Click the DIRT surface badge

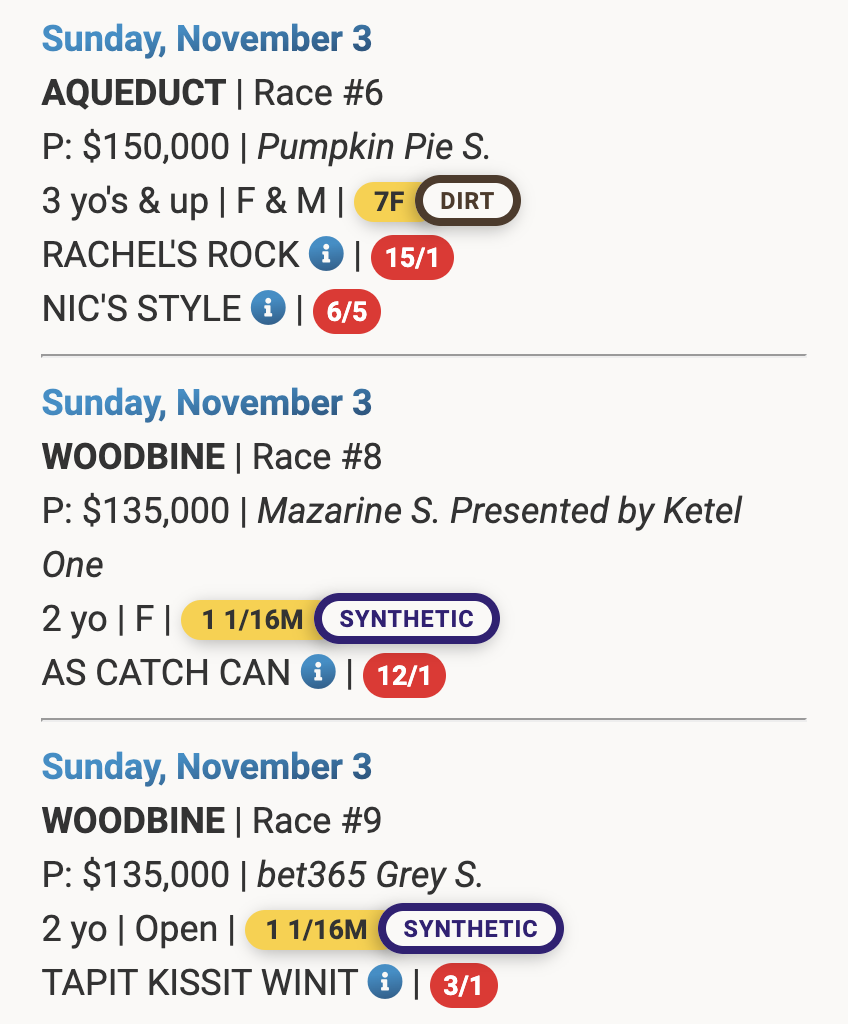coord(467,202)
